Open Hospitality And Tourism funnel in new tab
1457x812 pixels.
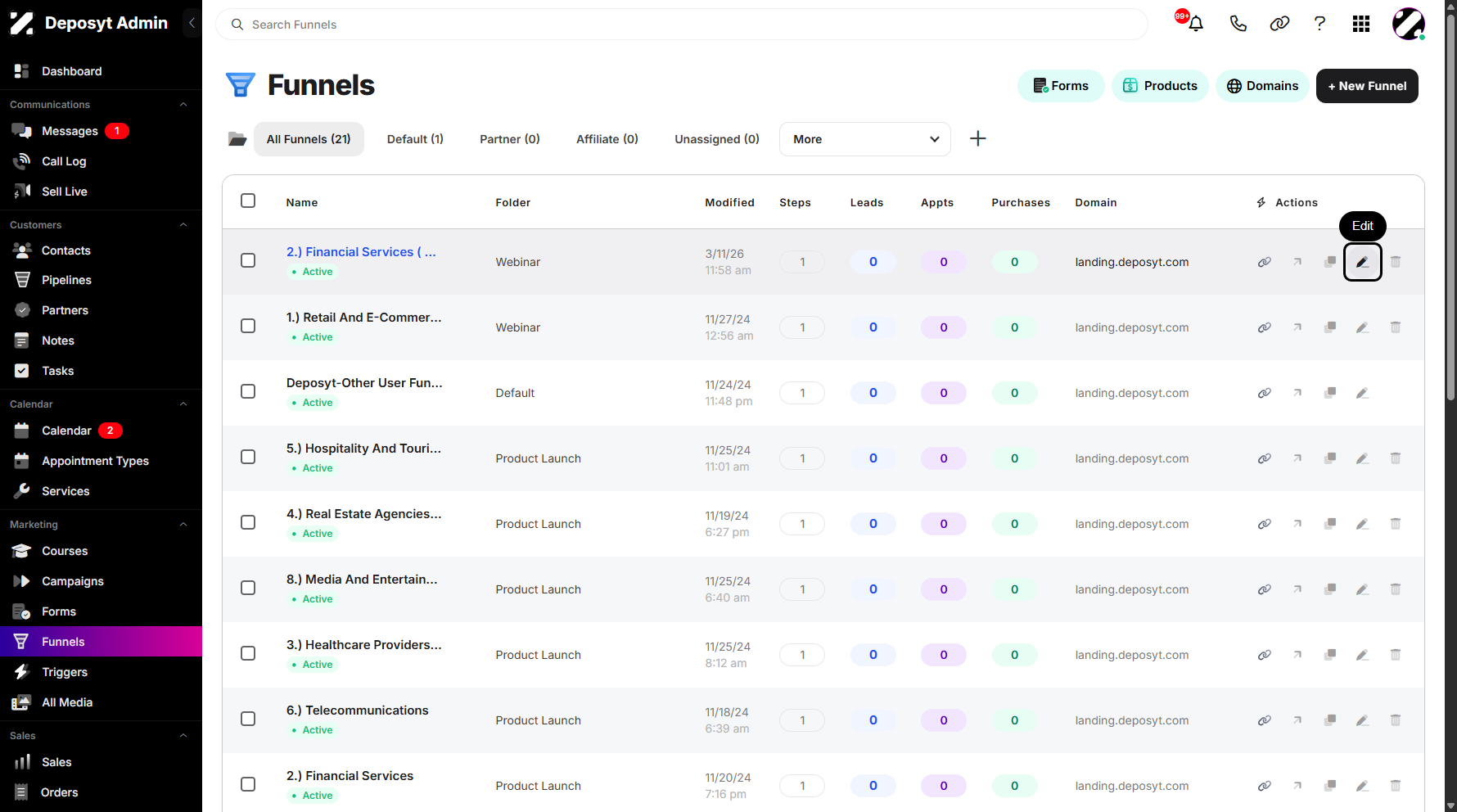tap(1297, 458)
